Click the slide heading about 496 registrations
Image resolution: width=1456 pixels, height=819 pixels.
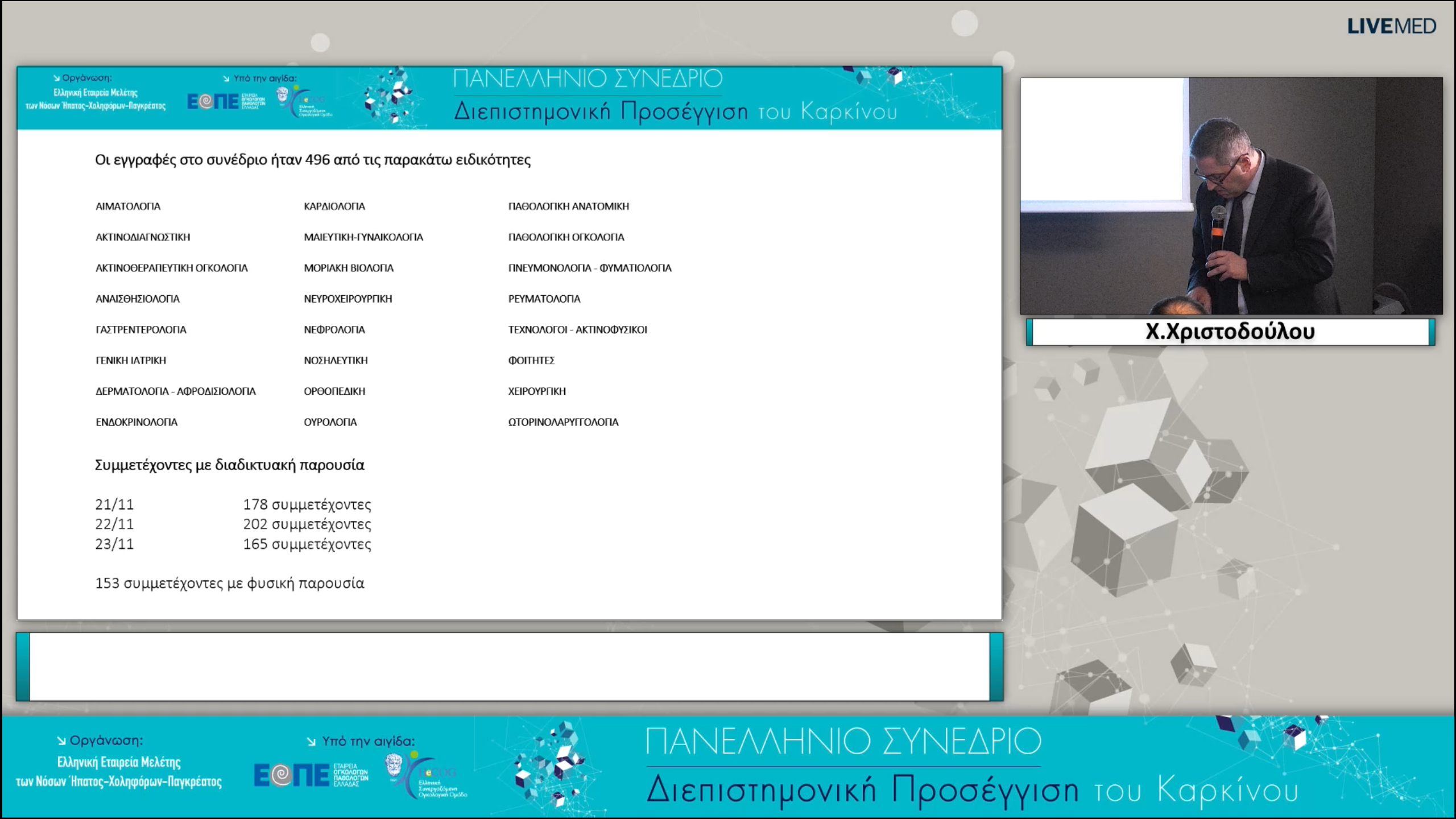[313, 160]
